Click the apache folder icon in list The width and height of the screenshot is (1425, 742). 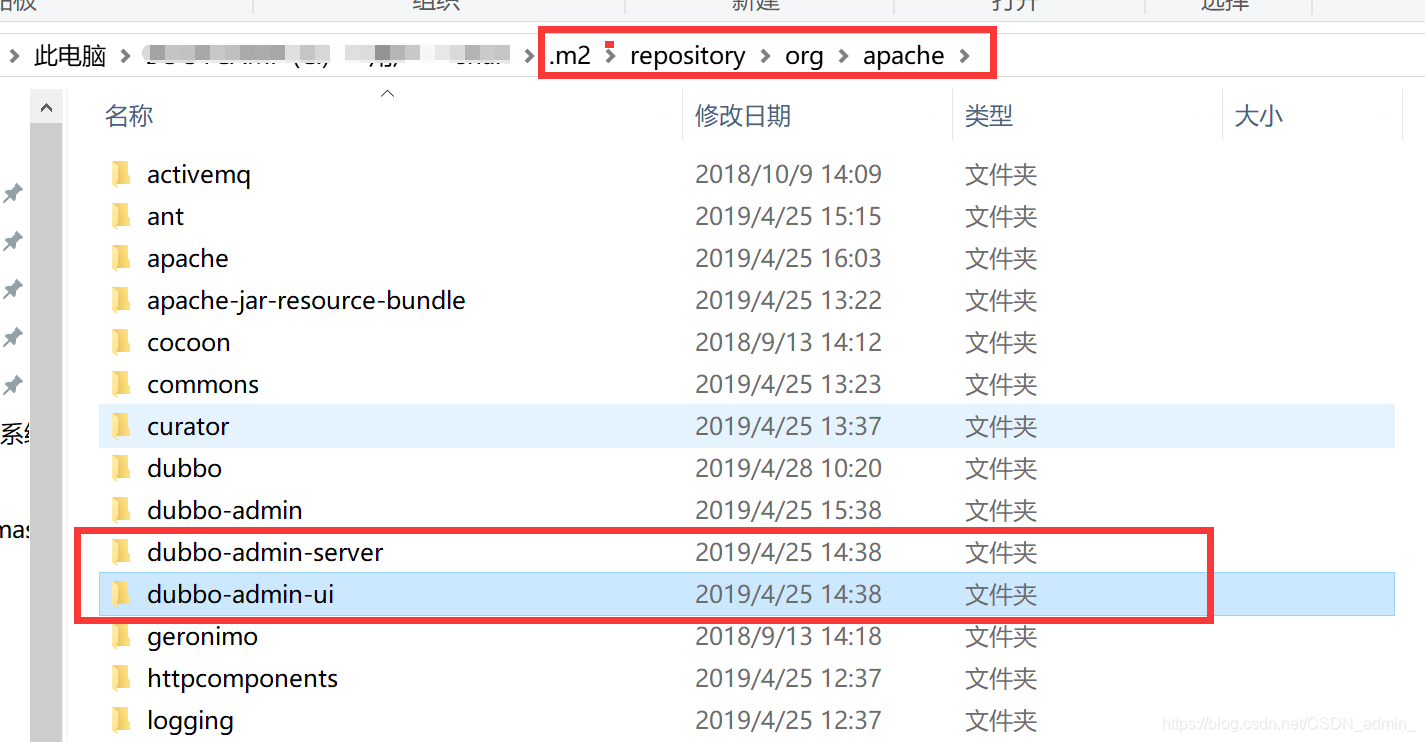[121, 259]
